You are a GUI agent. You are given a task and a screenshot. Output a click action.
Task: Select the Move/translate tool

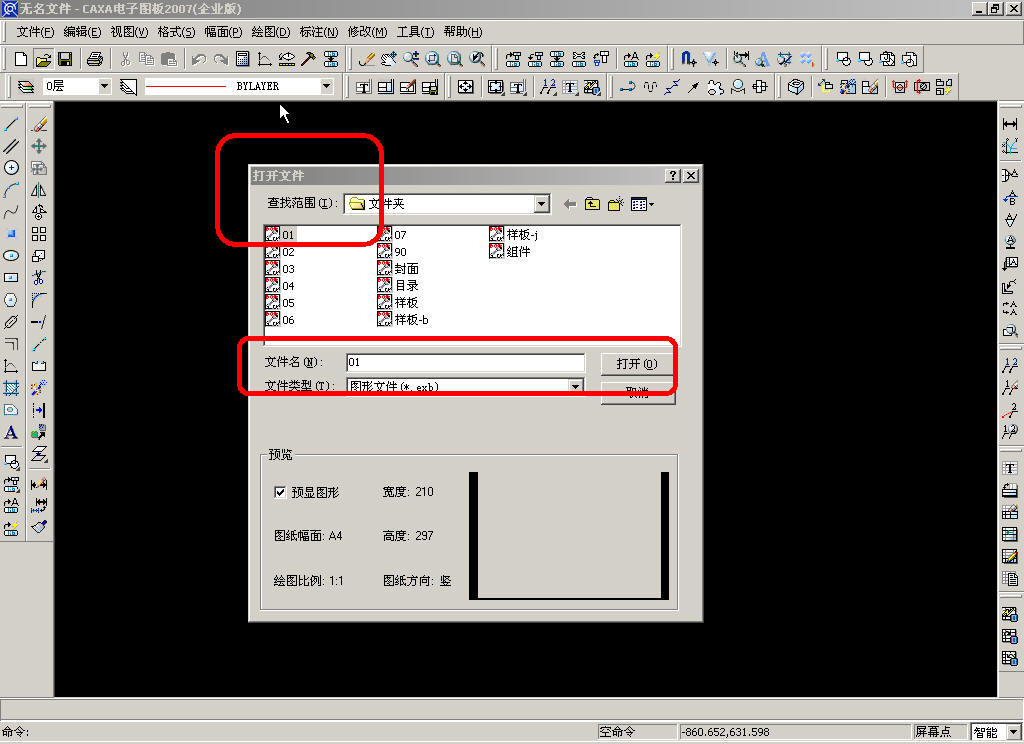pyautogui.click(x=39, y=146)
